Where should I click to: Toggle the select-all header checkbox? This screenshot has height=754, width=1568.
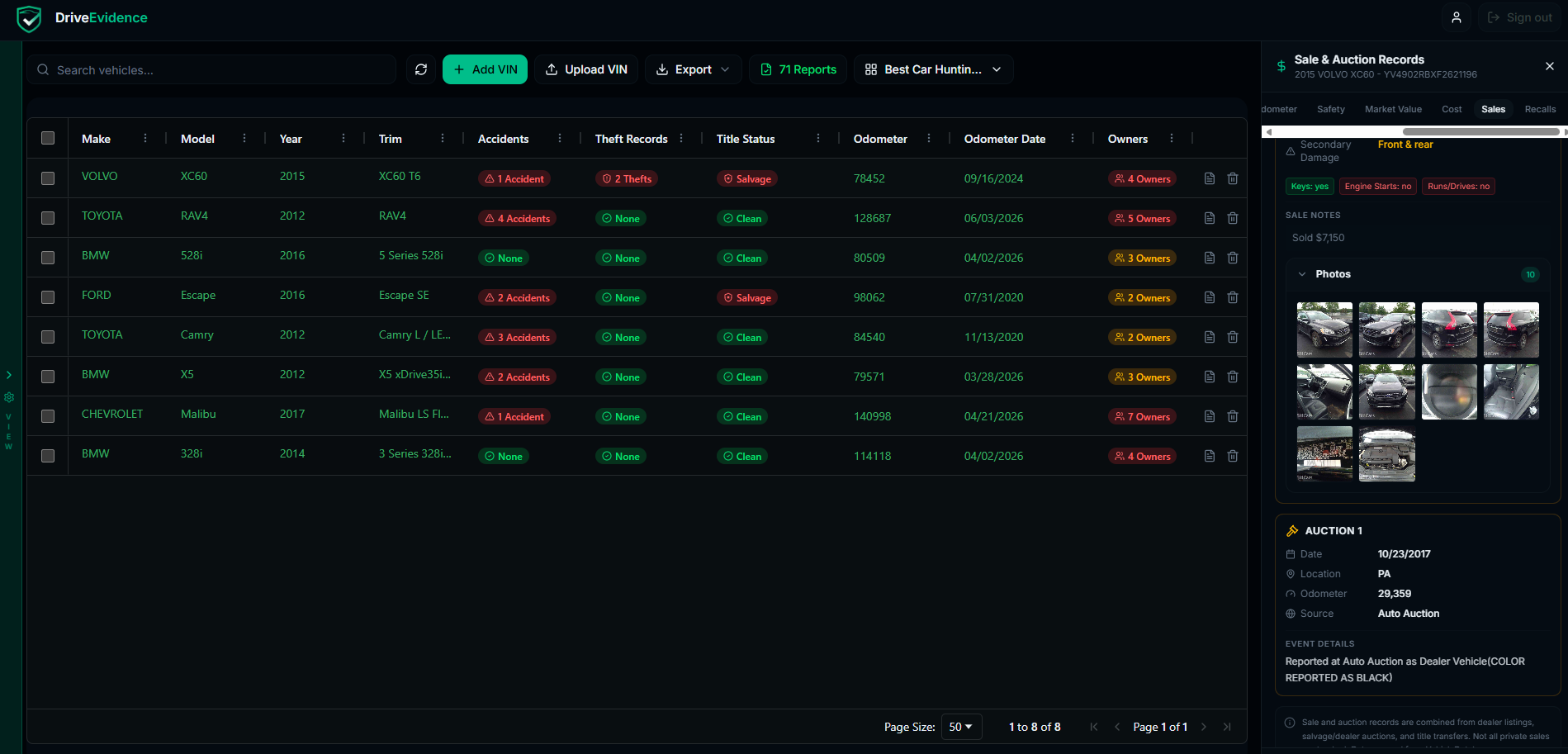click(x=48, y=139)
